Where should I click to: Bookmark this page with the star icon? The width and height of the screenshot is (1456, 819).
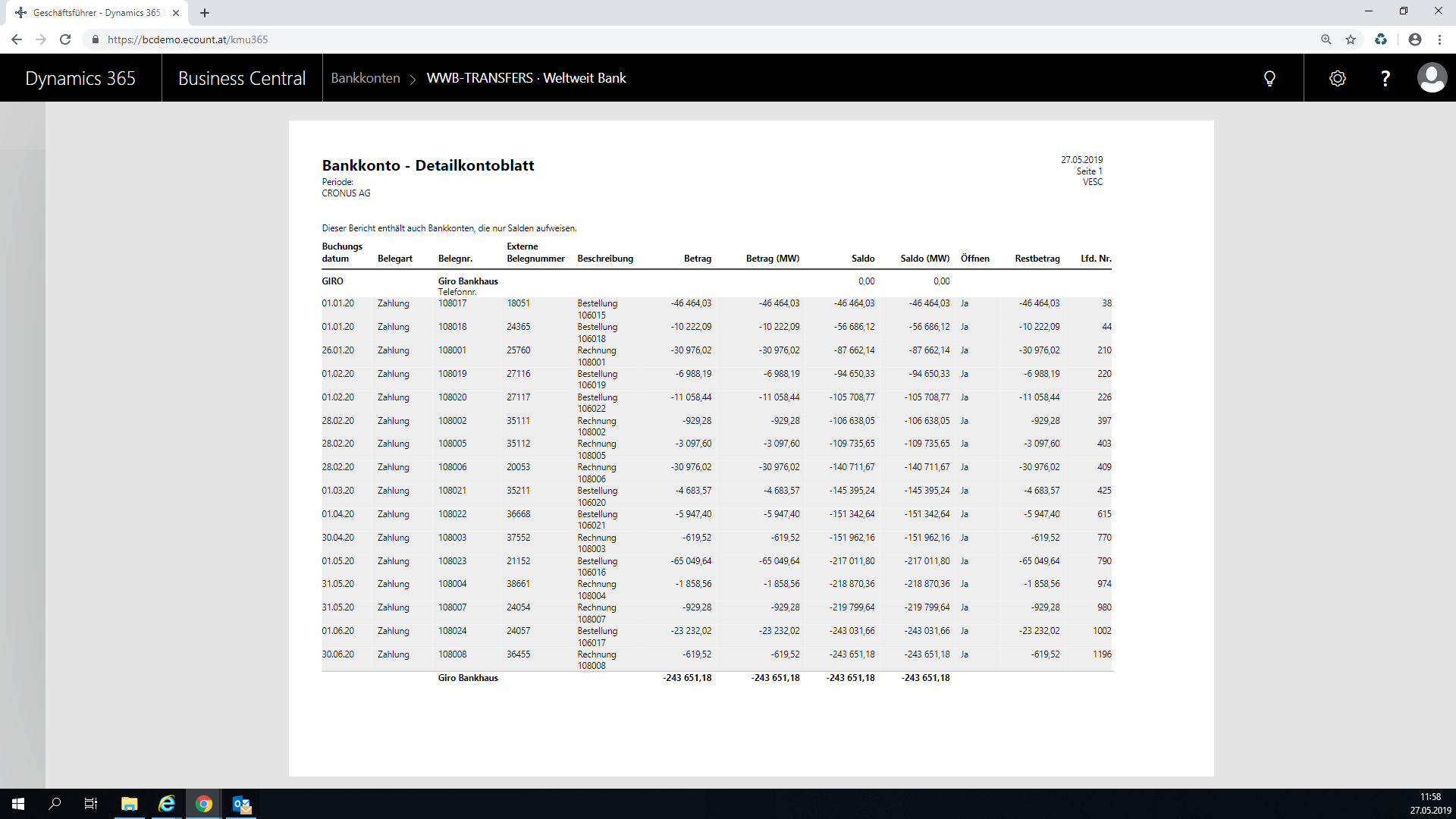(x=1351, y=39)
